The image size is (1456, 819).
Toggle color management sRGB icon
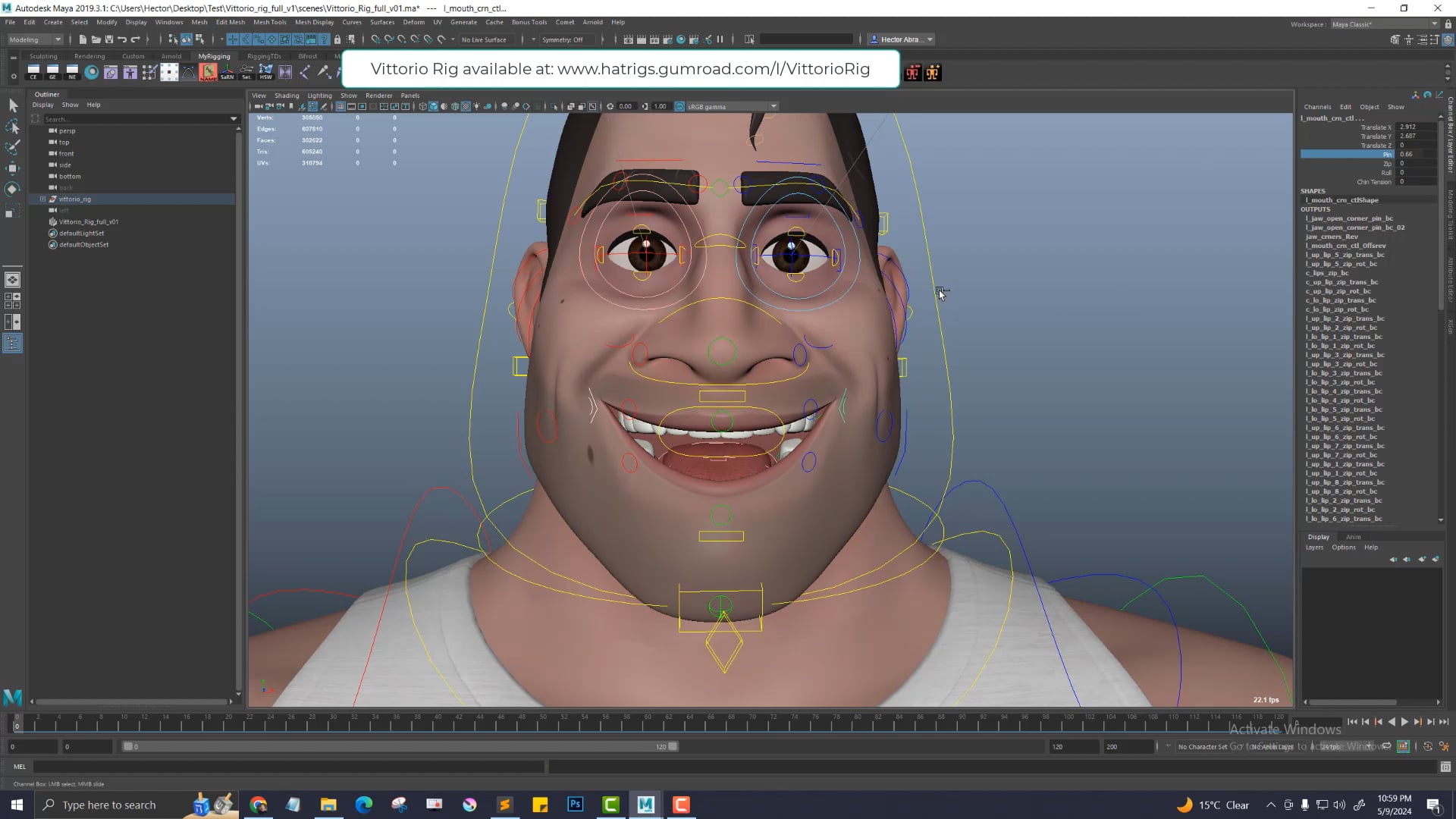679,107
